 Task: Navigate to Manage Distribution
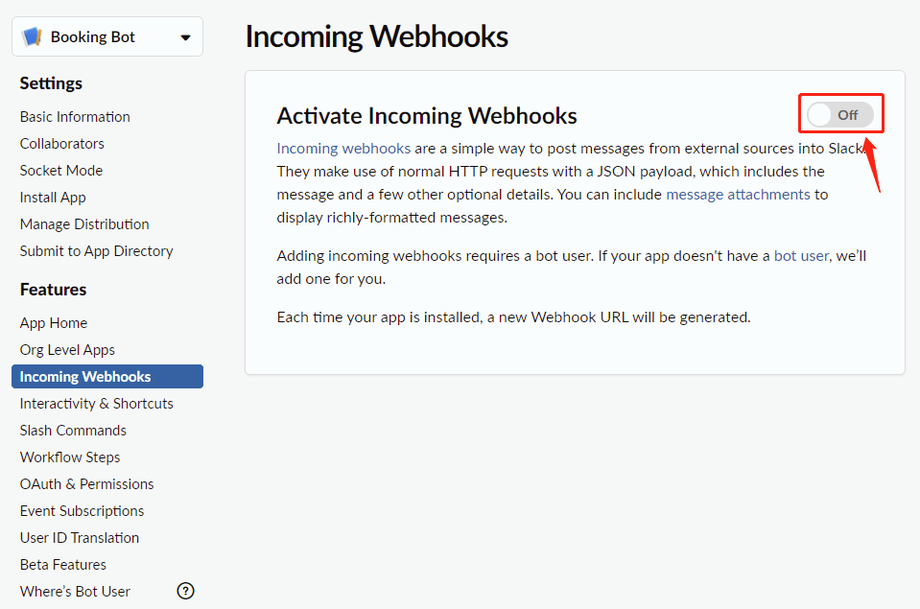(x=84, y=225)
